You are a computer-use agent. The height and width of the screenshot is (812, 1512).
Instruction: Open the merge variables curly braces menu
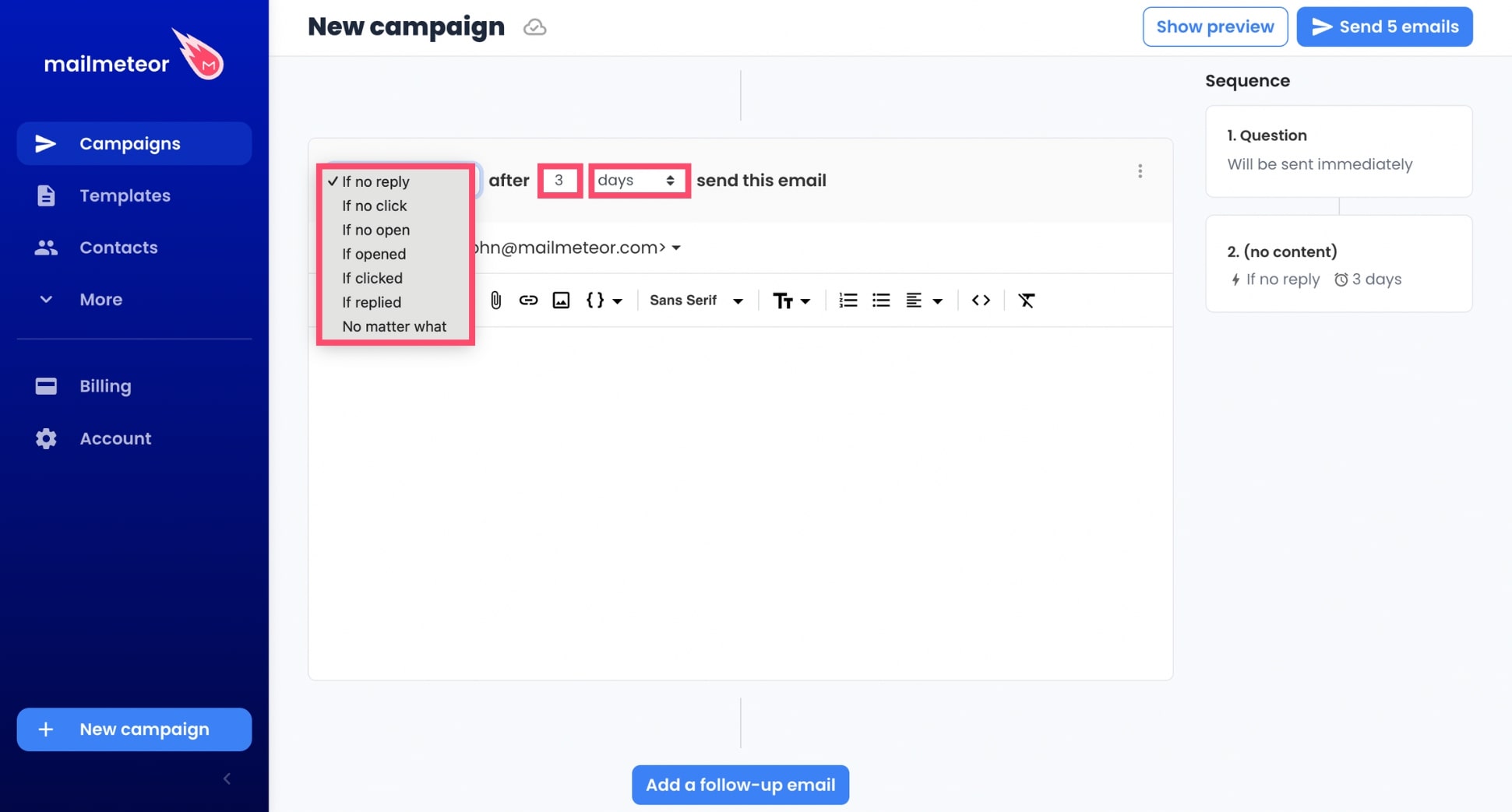[604, 301]
